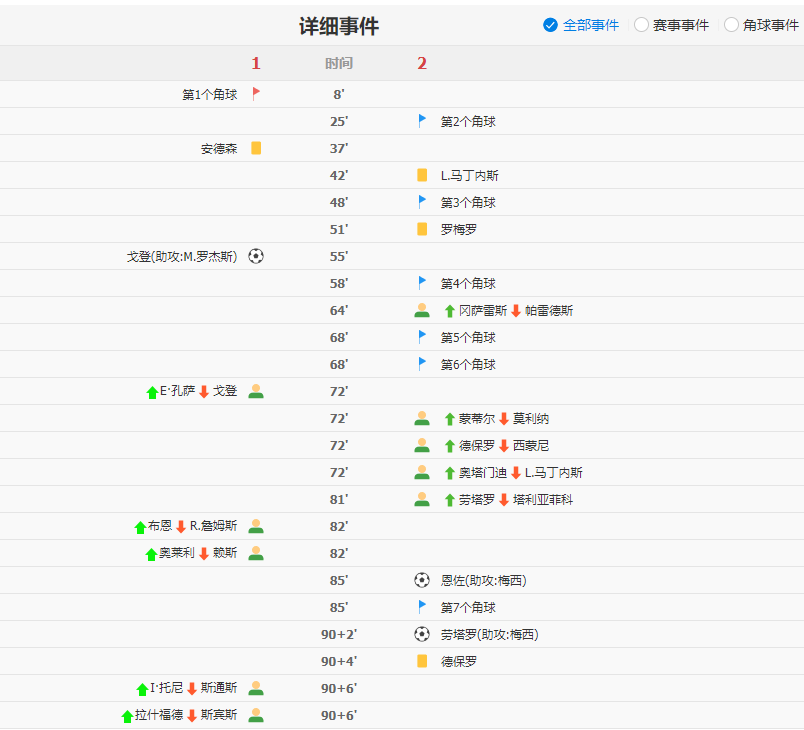Click substitution icon at 81' 劳塔罗 row

click(x=422, y=499)
